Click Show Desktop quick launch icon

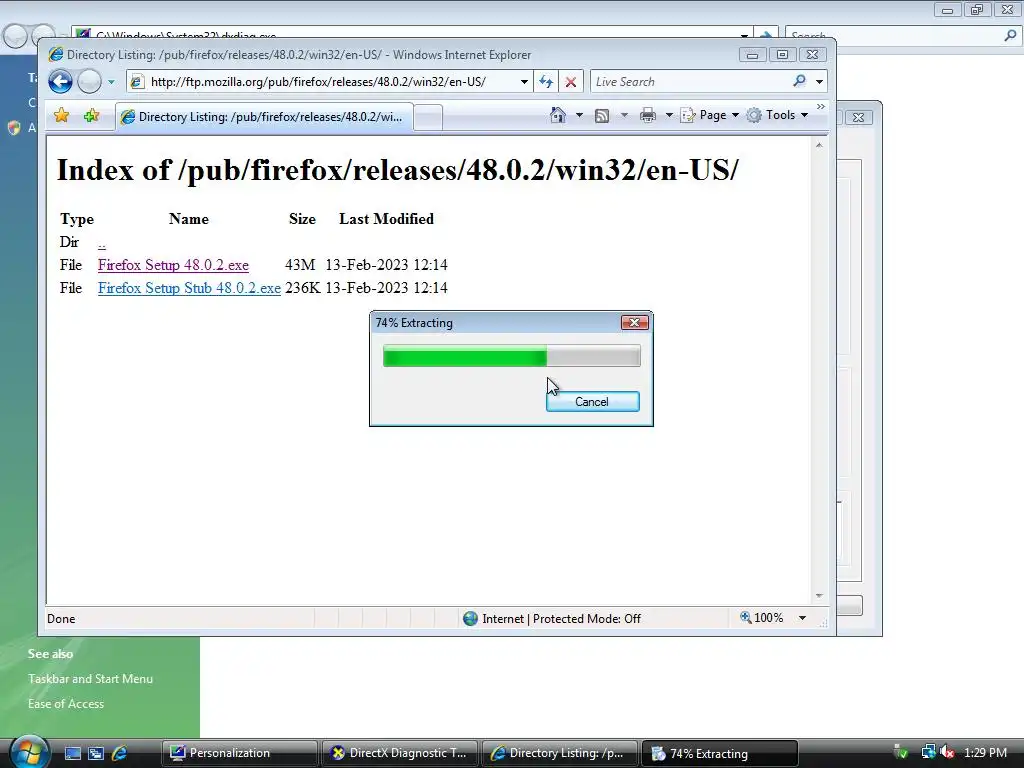click(x=72, y=753)
